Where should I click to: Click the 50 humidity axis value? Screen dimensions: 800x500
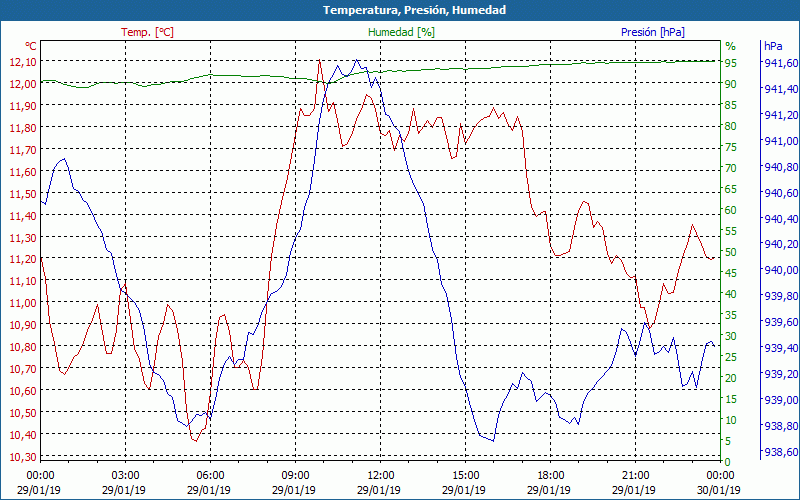(731, 252)
